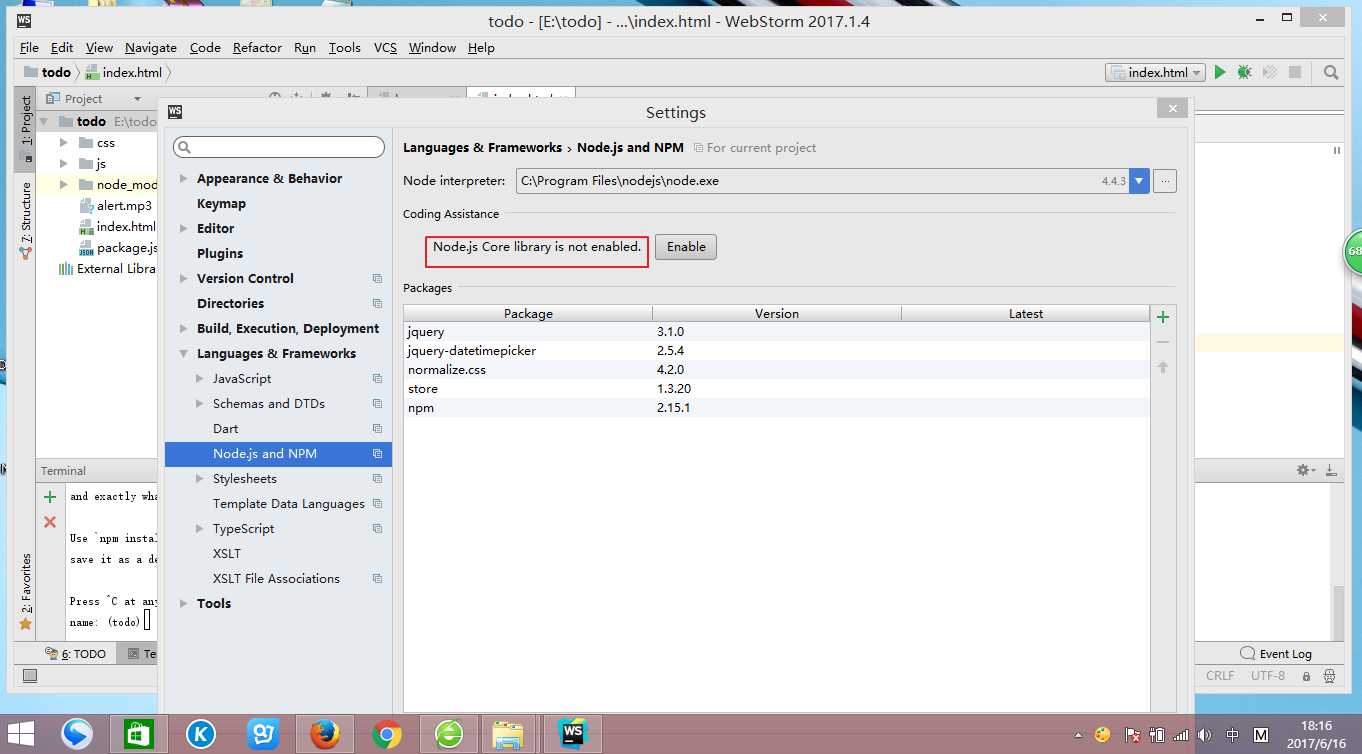Click CRLF line separator in status bar
Viewport: 1362px width, 754px height.
(x=1220, y=676)
